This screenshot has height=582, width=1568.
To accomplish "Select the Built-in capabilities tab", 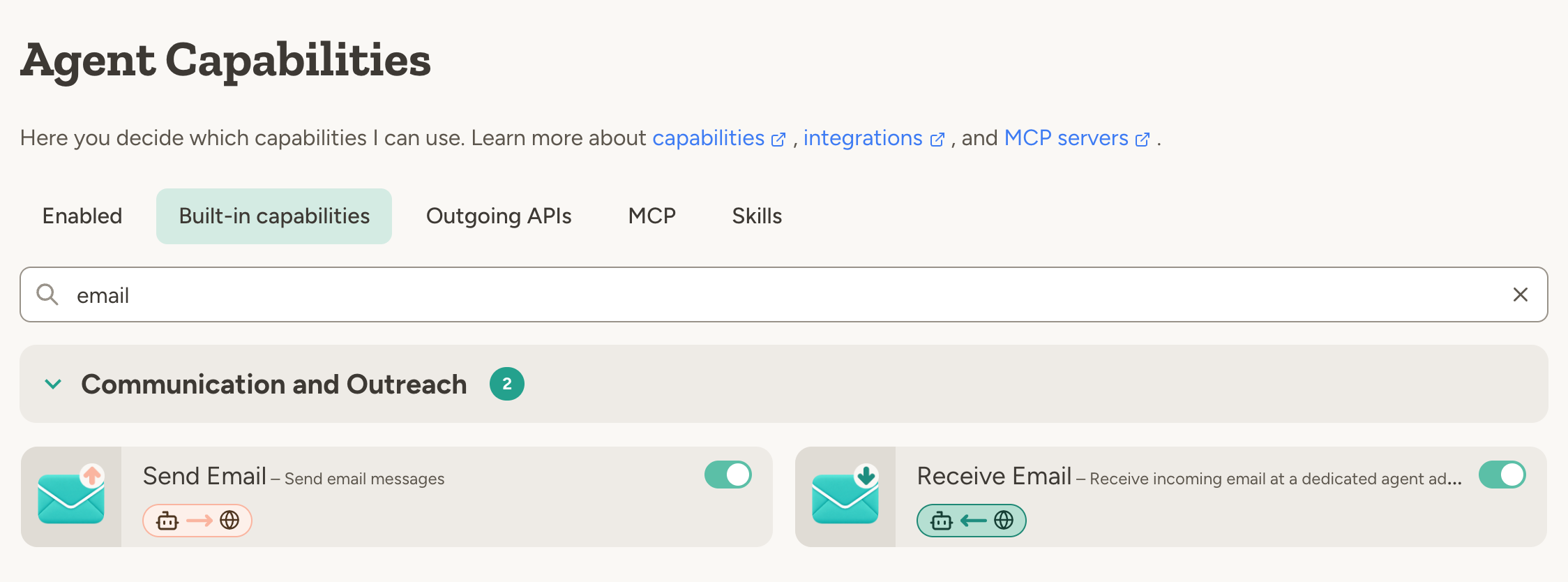I will pyautogui.click(x=274, y=216).
